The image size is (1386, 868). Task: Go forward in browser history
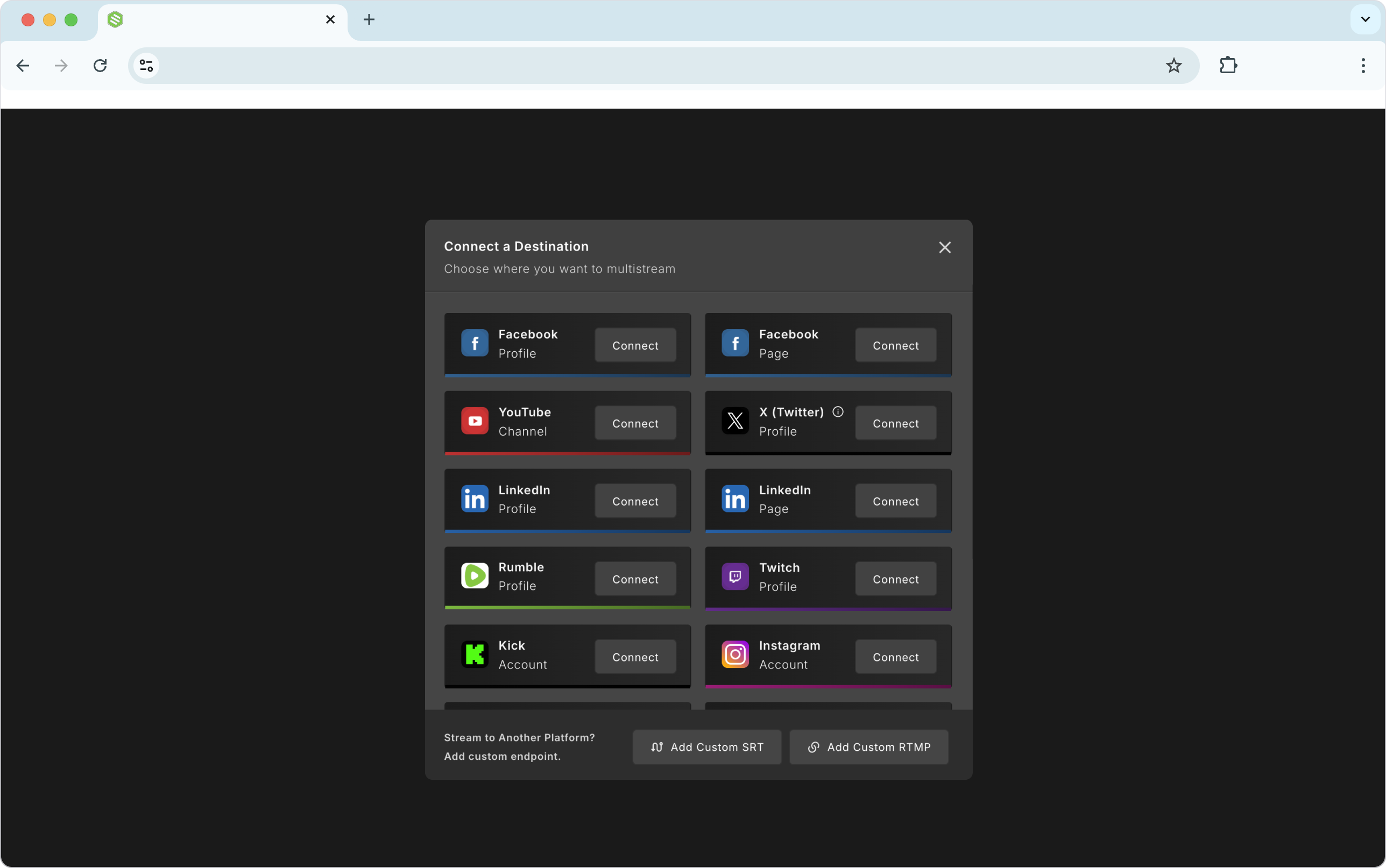[61, 66]
